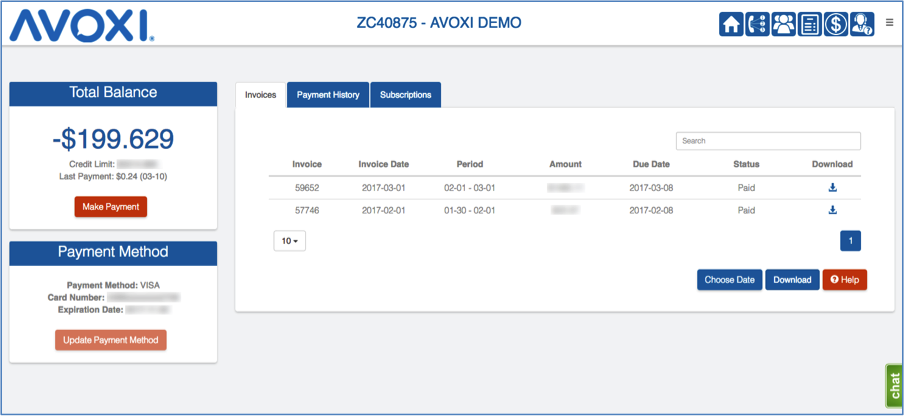Click the red Help button

(x=844, y=280)
